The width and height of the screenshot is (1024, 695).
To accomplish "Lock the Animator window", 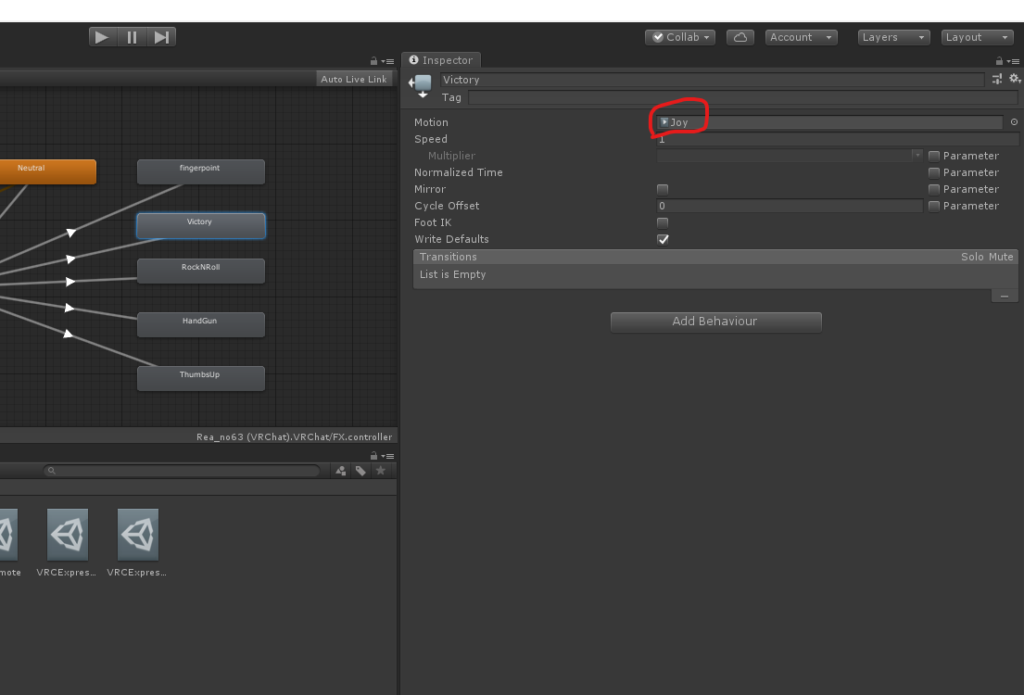I will click(x=374, y=61).
